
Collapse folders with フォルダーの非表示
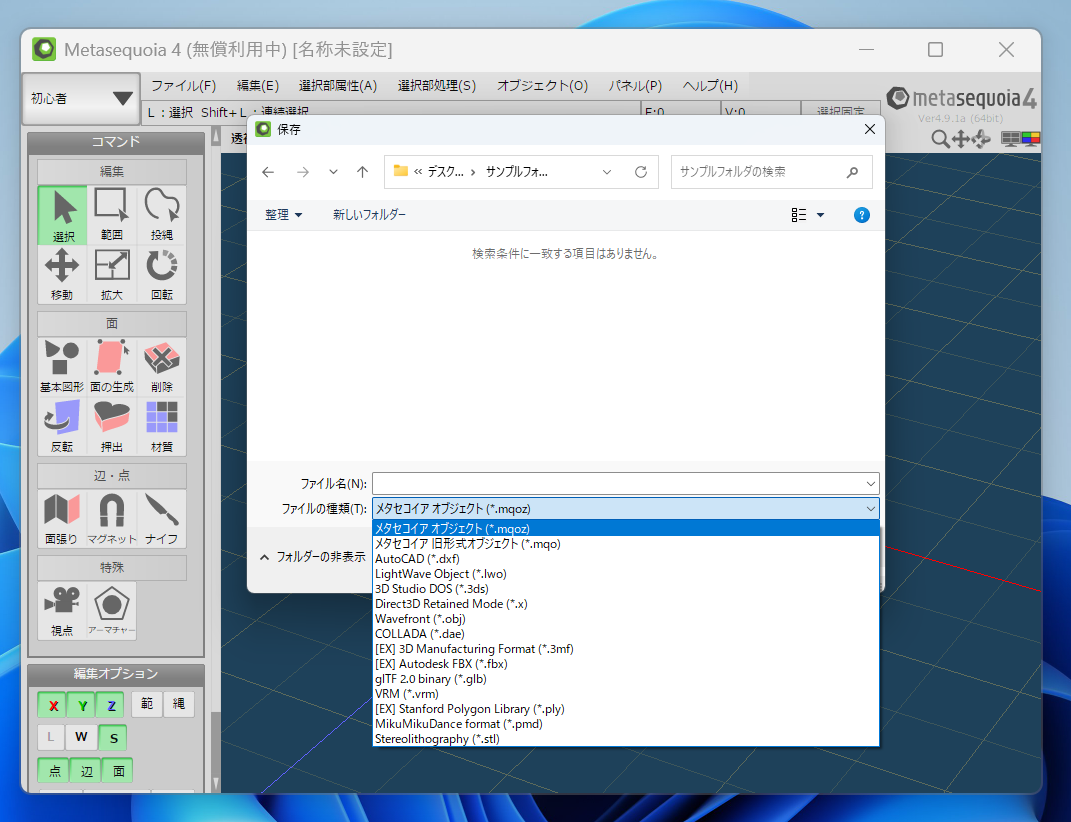pyautogui.click(x=313, y=557)
